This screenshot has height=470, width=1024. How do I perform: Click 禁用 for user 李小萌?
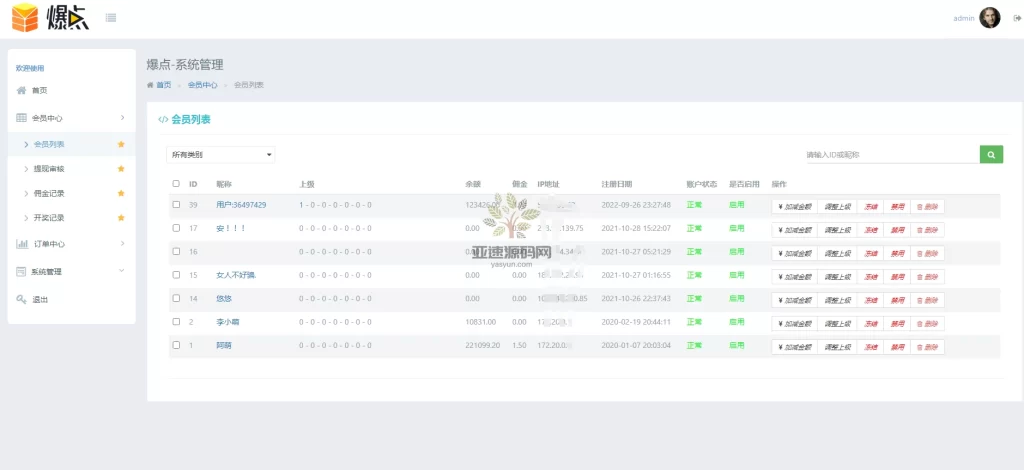(897, 324)
